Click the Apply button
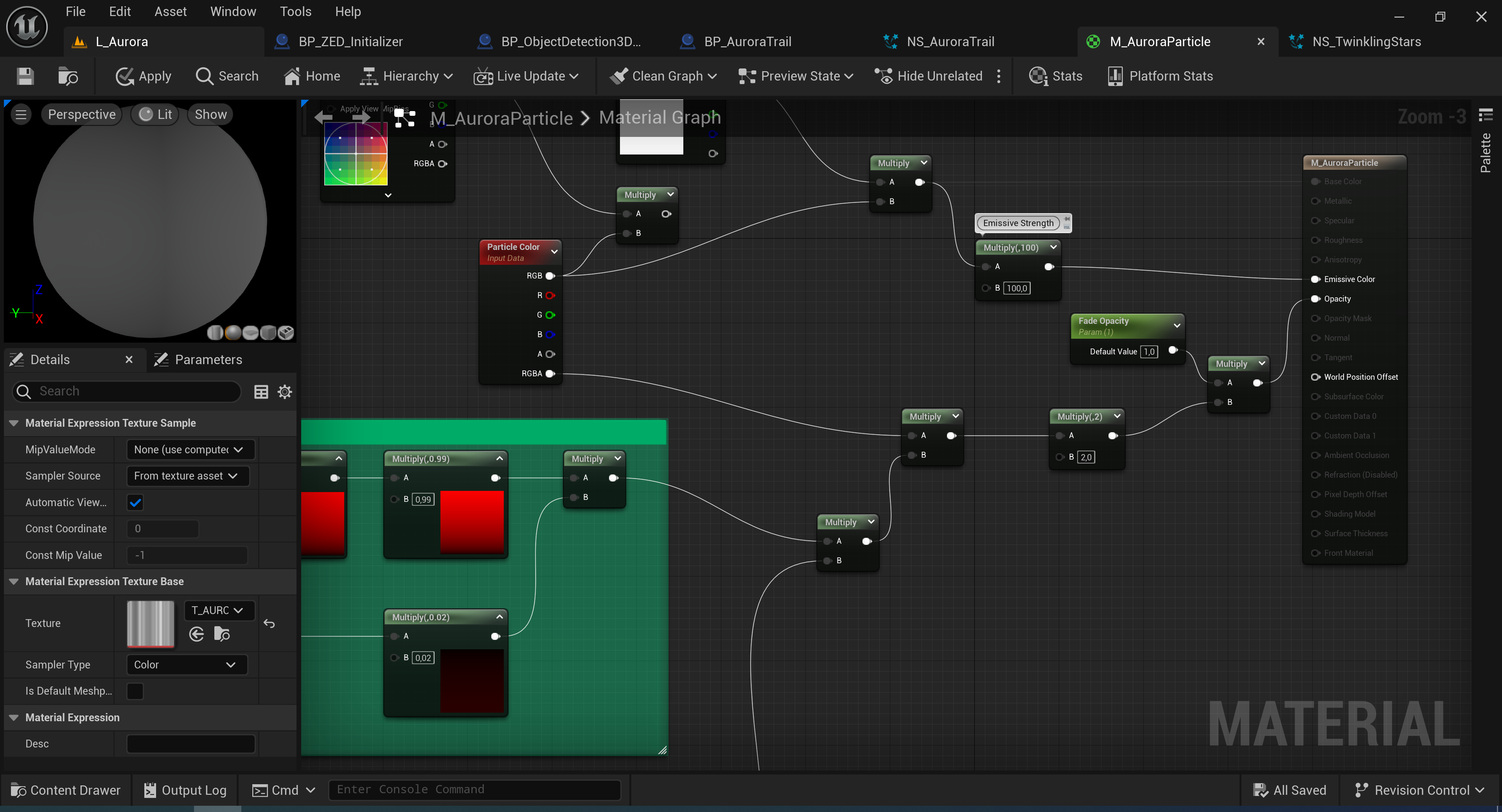This screenshot has width=1502, height=812. point(144,76)
